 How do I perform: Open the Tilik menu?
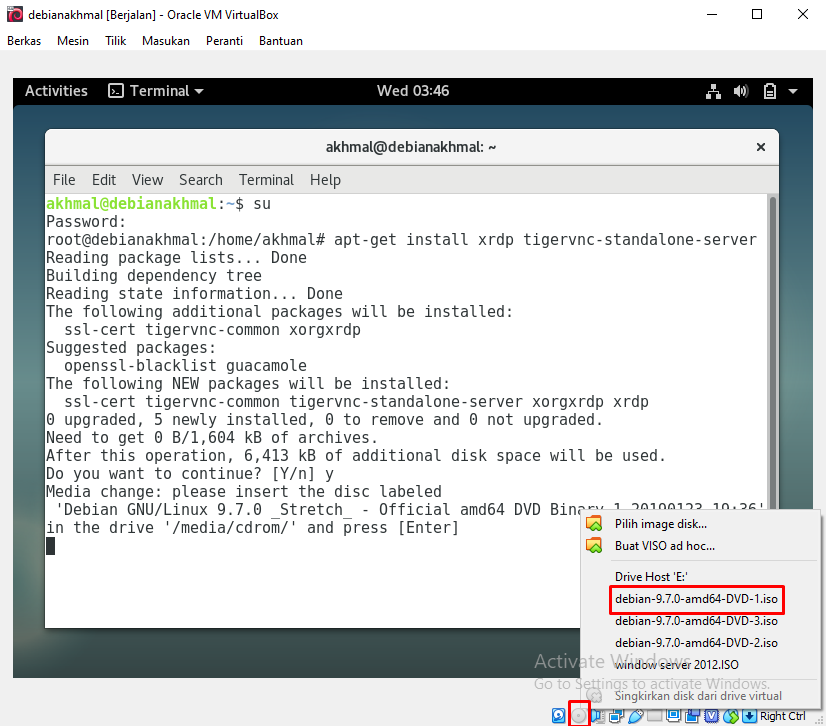115,41
